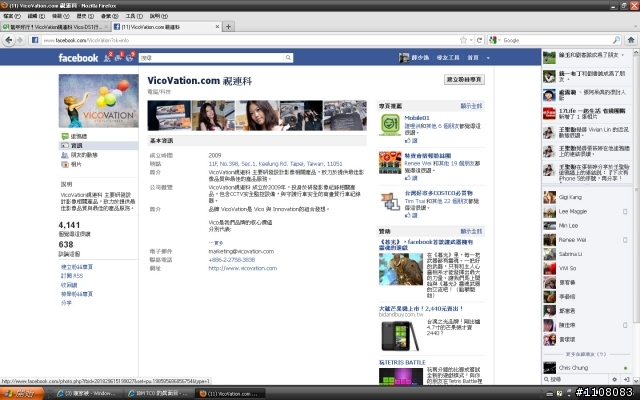Viewport: 640px width, 400px height.
Task: Open the bookmark star dropdown arrow
Action: point(471,40)
